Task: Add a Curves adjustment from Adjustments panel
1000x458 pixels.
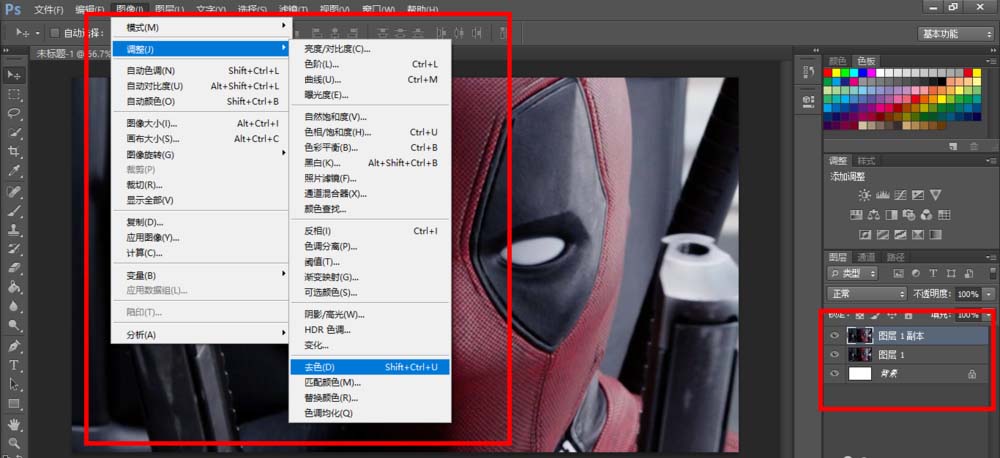Action: [x=901, y=195]
